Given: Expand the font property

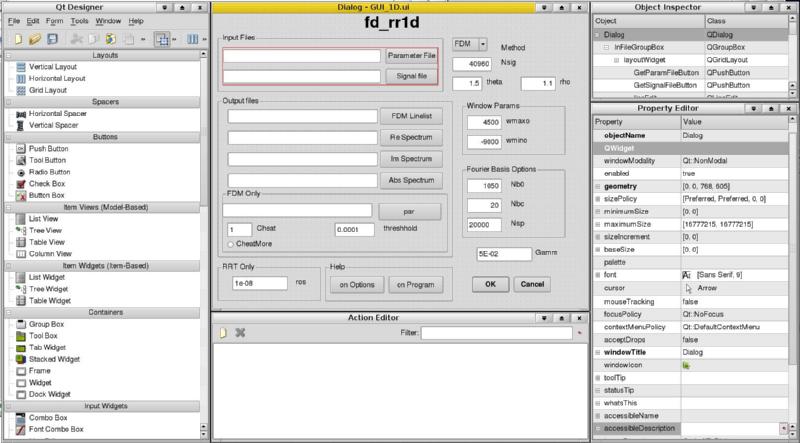Looking at the screenshot, I should (597, 275).
